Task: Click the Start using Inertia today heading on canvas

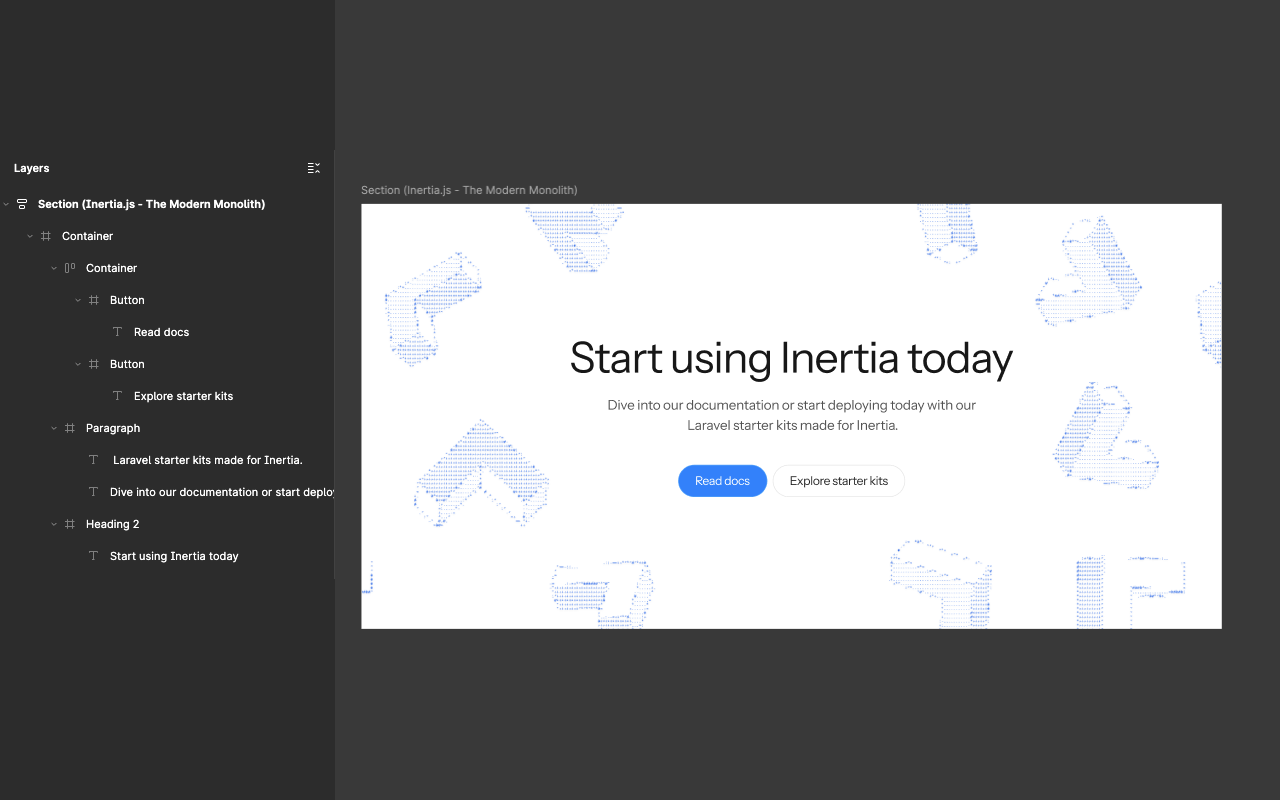Action: point(791,358)
